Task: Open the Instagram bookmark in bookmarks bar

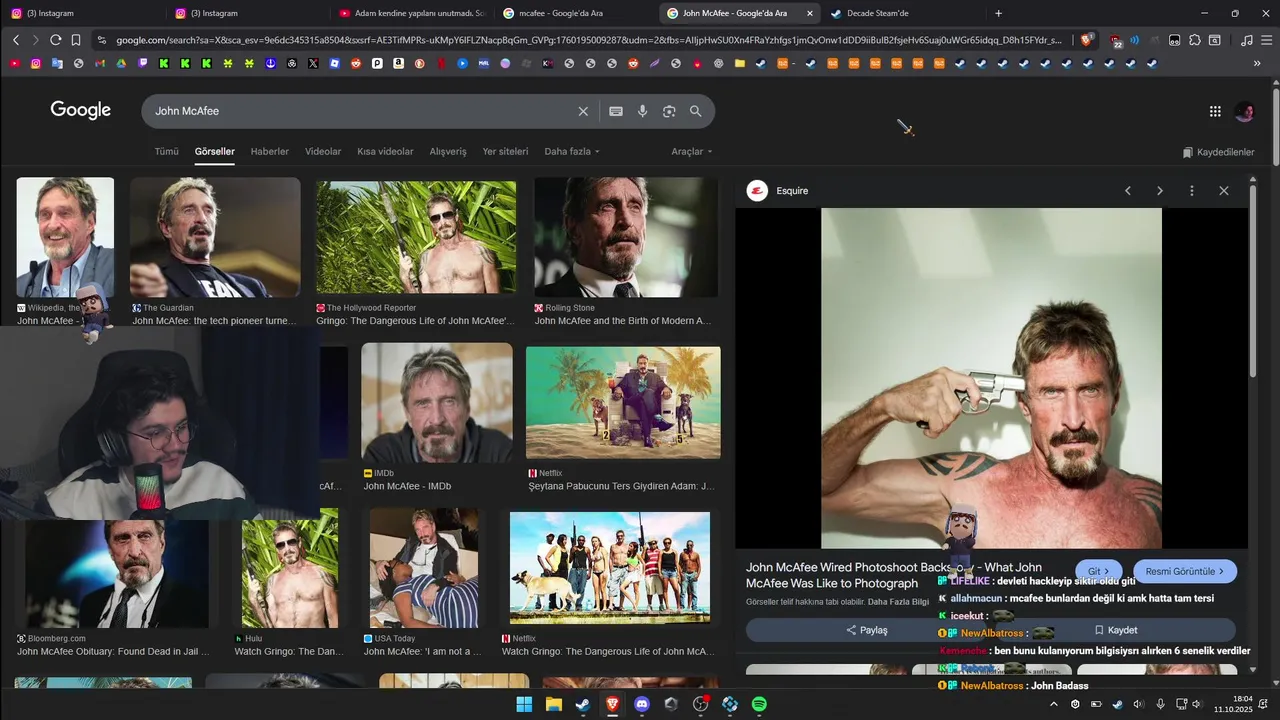Action: [36, 63]
